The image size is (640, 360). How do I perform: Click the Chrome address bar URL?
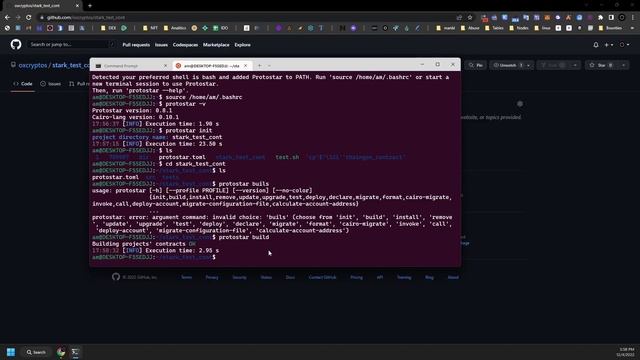pos(86,18)
